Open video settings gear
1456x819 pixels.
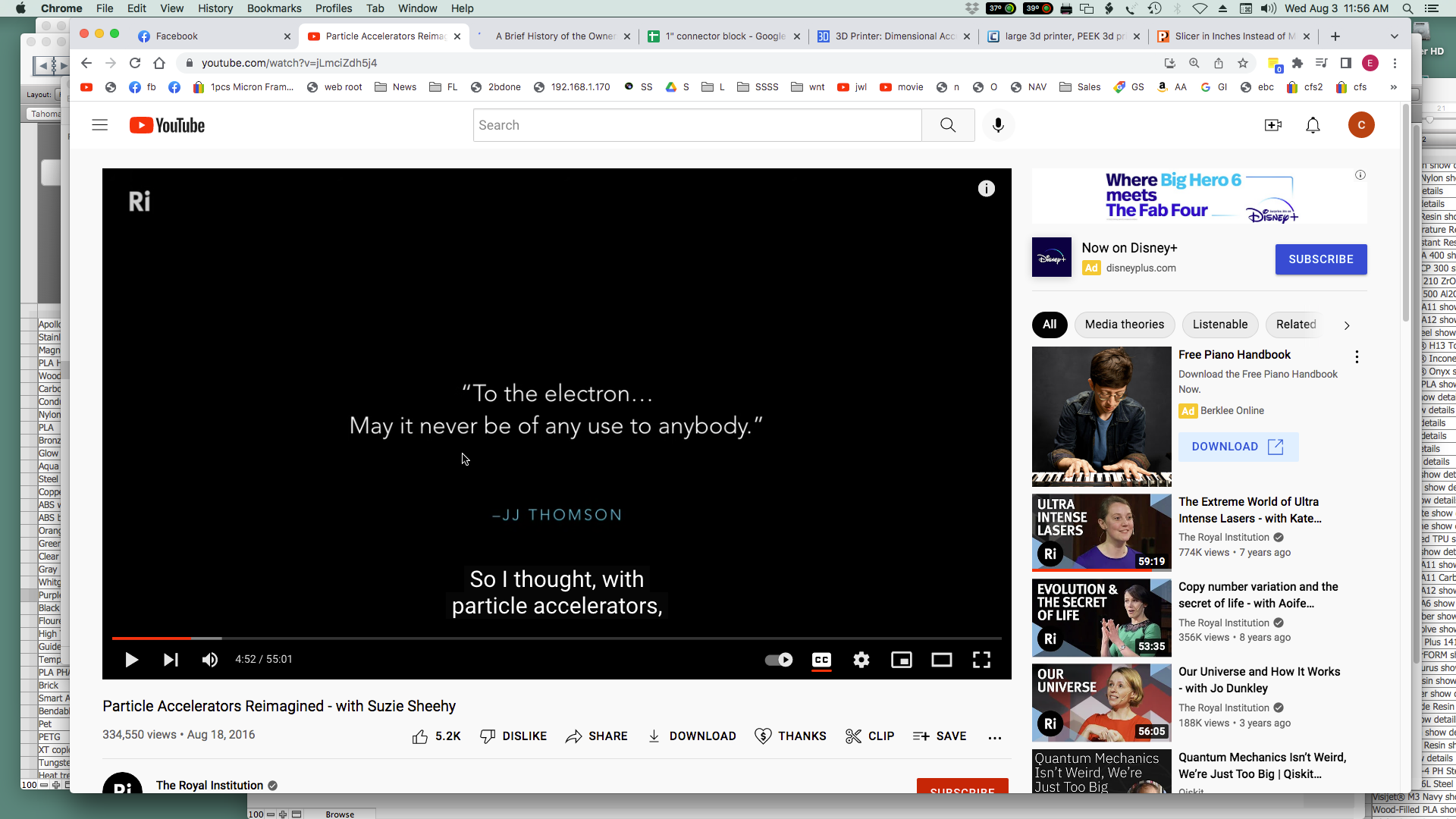861,660
